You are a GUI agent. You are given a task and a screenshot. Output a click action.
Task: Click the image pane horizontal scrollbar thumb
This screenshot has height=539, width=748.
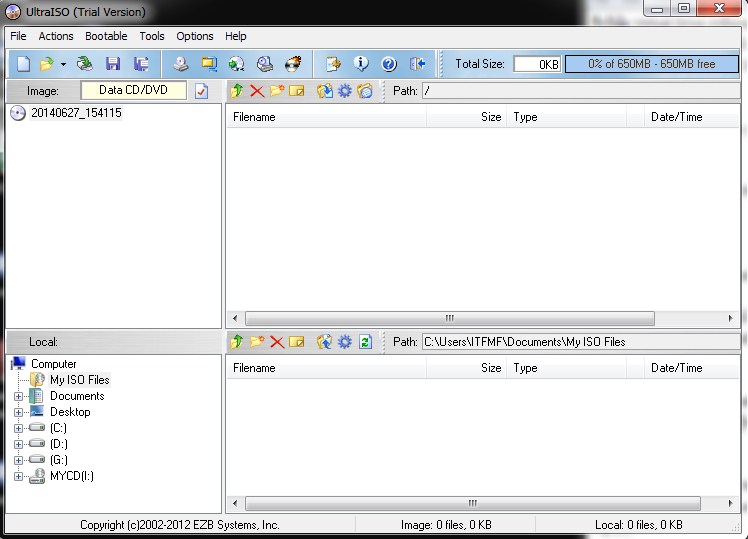coord(449,318)
